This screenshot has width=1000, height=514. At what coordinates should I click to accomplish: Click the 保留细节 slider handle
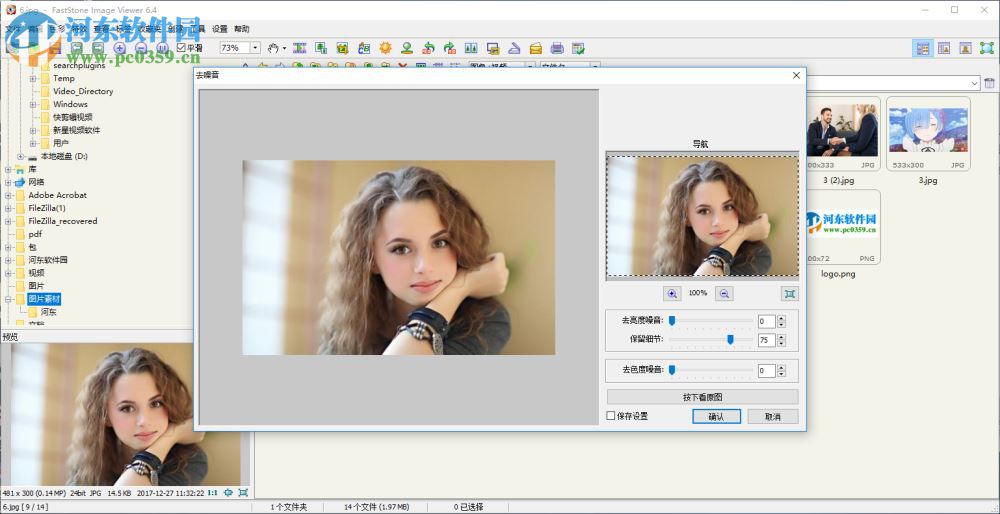(731, 340)
